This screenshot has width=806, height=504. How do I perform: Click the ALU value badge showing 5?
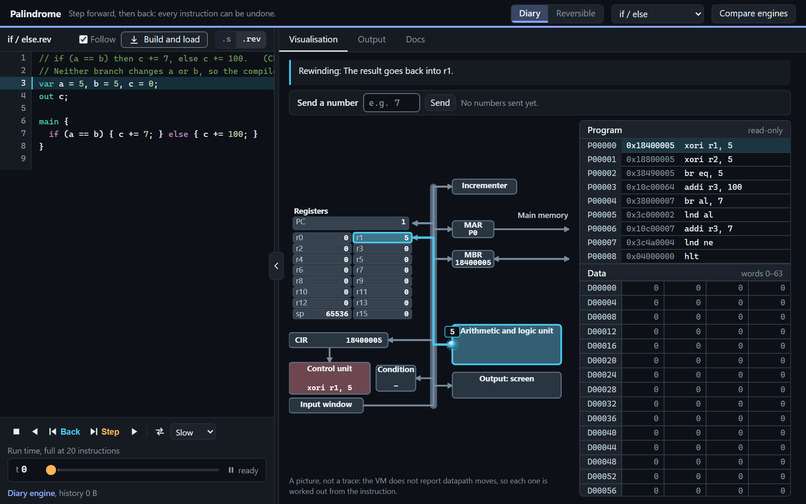click(x=452, y=332)
